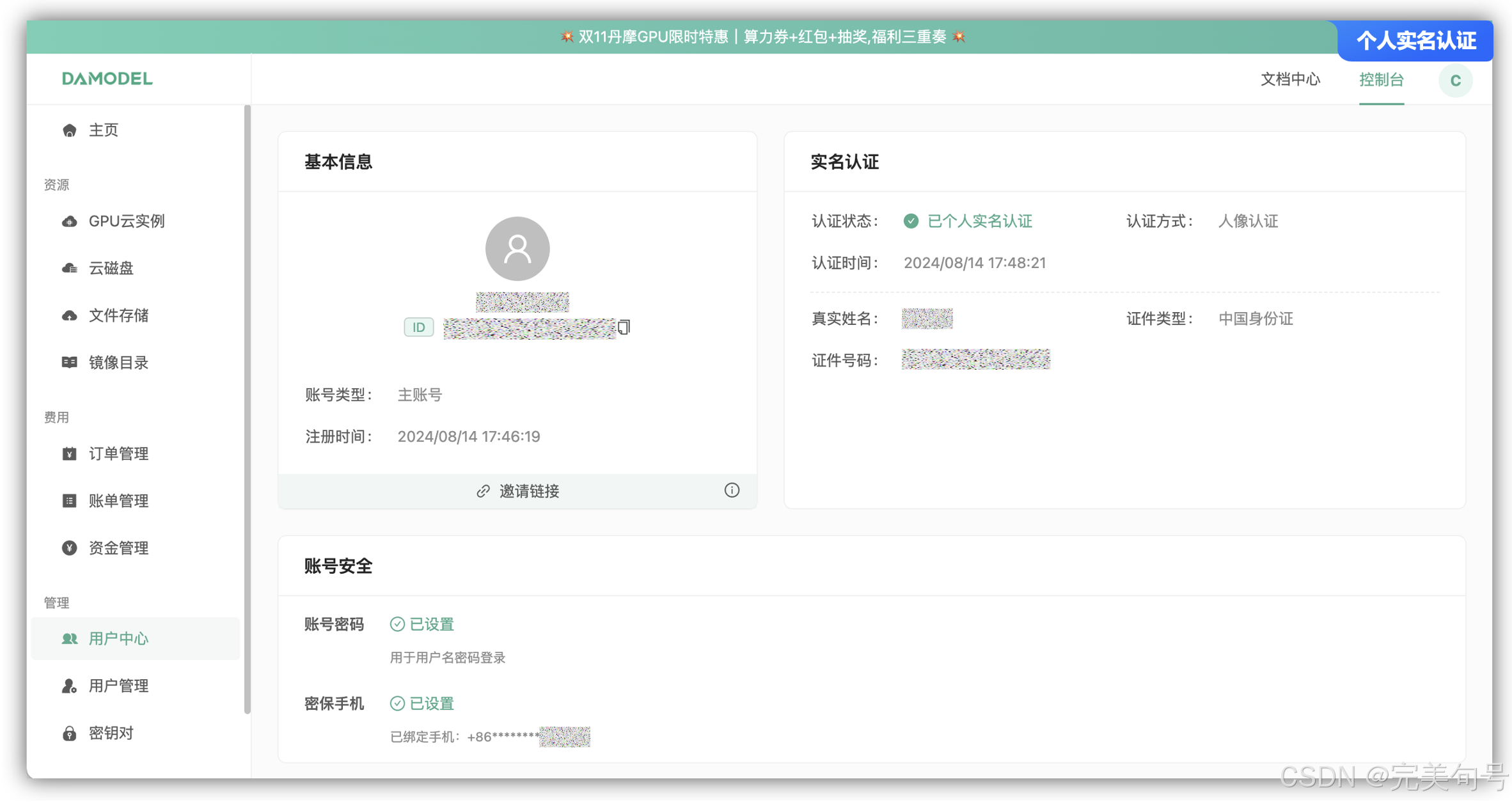Open 资金管理 via the yen circle icon

coord(69,547)
